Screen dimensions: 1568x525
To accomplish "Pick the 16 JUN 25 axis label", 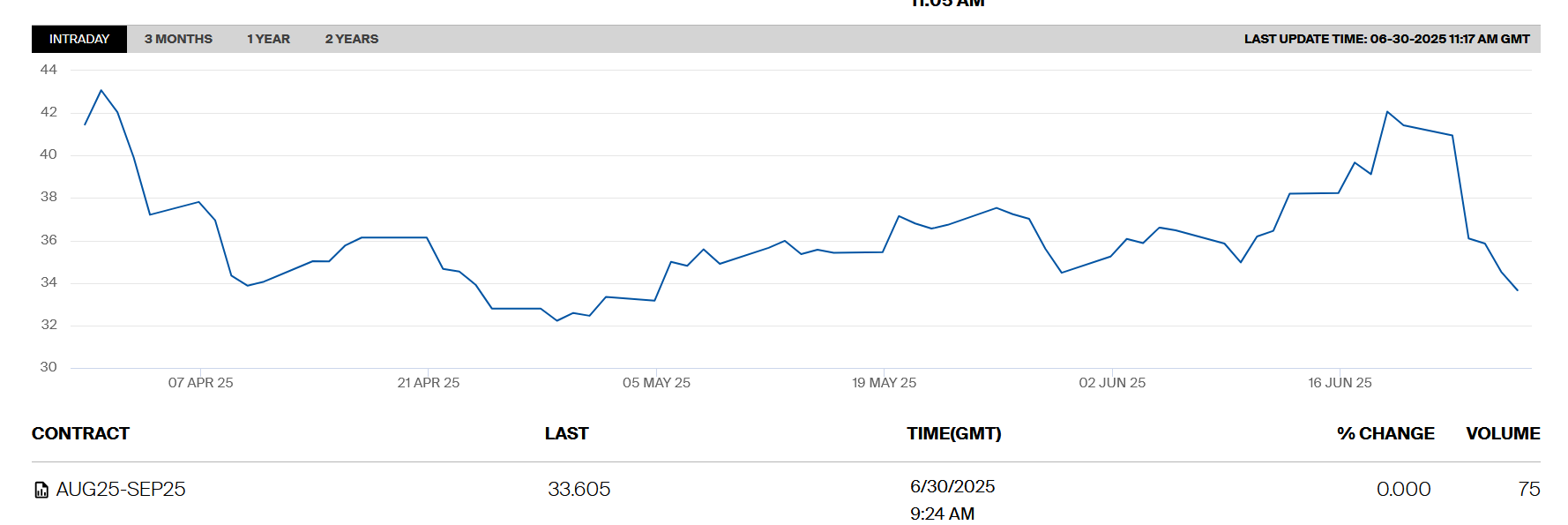I will (x=1340, y=382).
